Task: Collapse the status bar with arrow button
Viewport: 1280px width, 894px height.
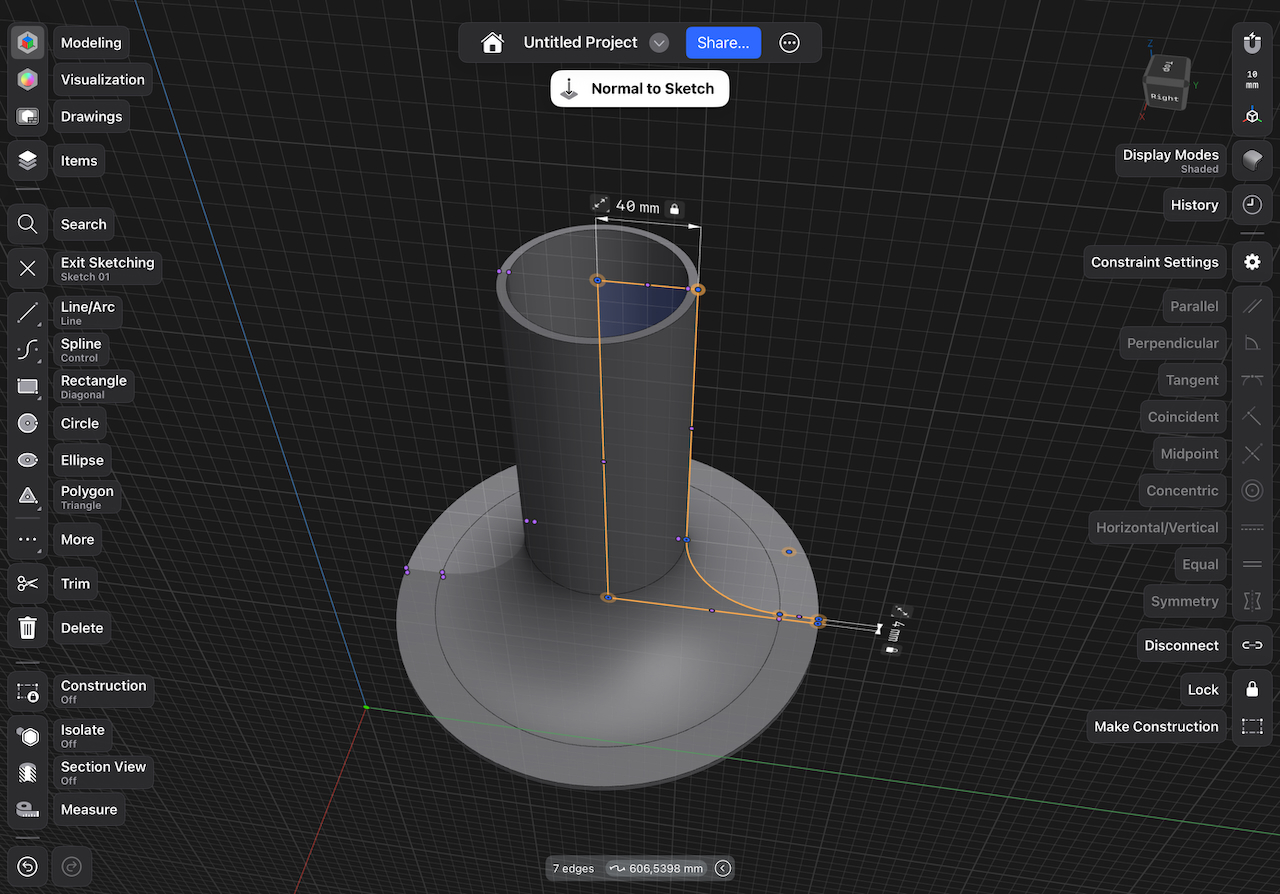Action: (x=723, y=868)
